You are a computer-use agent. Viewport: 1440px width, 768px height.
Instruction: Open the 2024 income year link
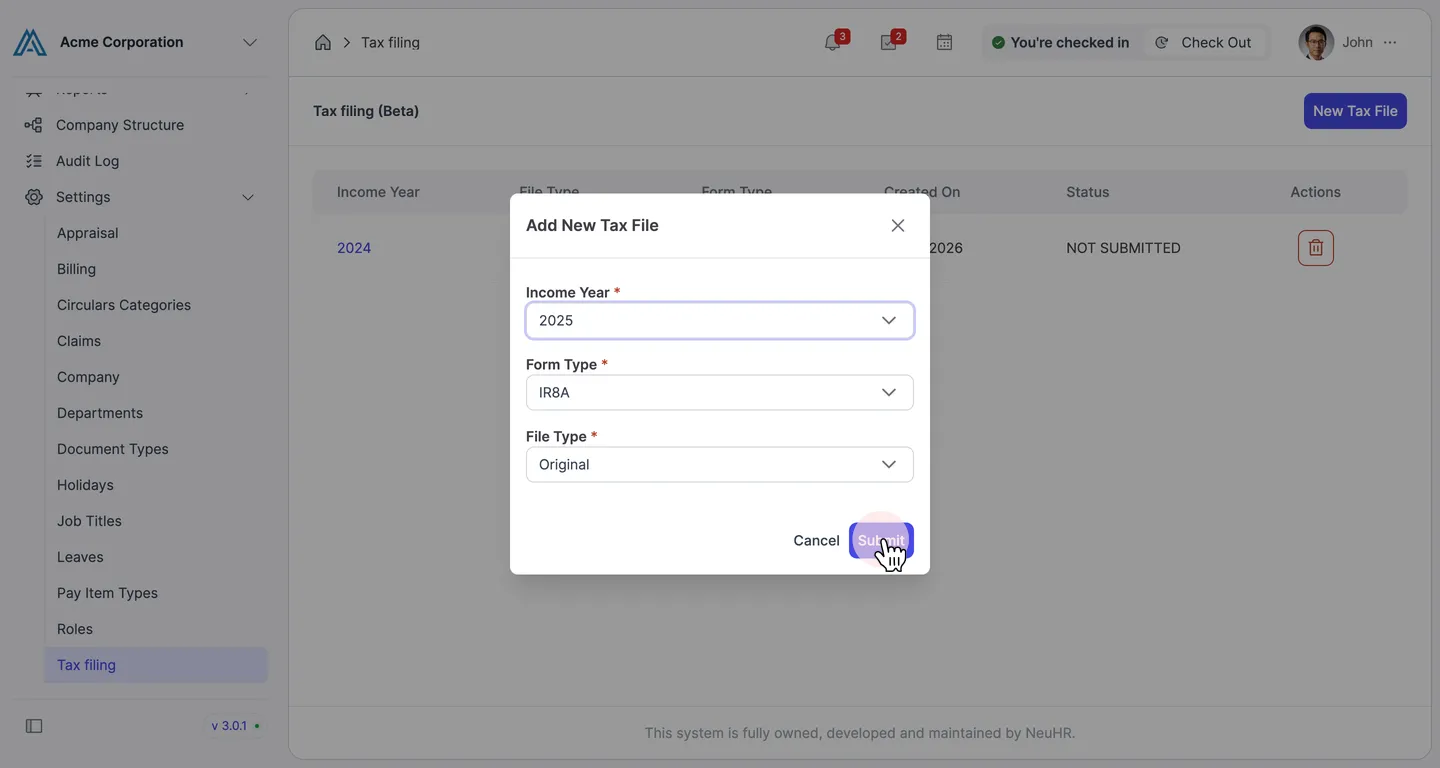[x=354, y=248]
